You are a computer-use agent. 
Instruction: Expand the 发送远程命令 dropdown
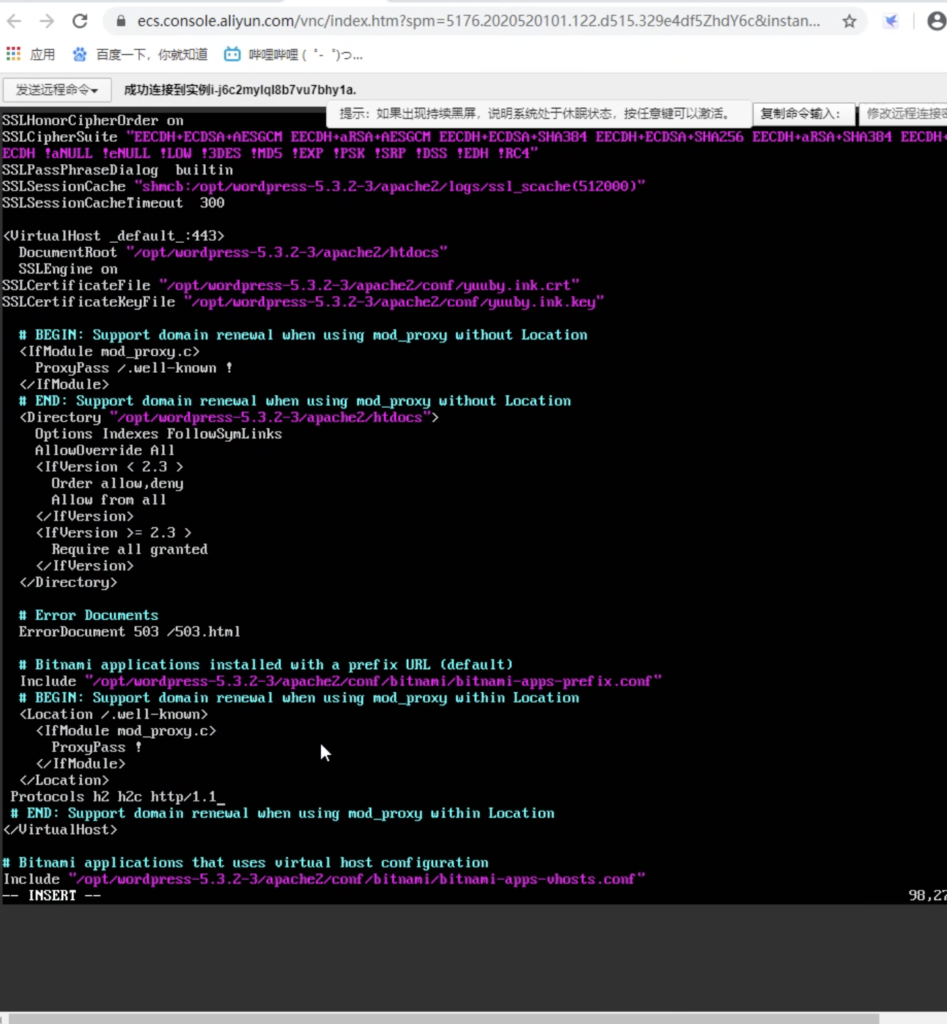(57, 89)
